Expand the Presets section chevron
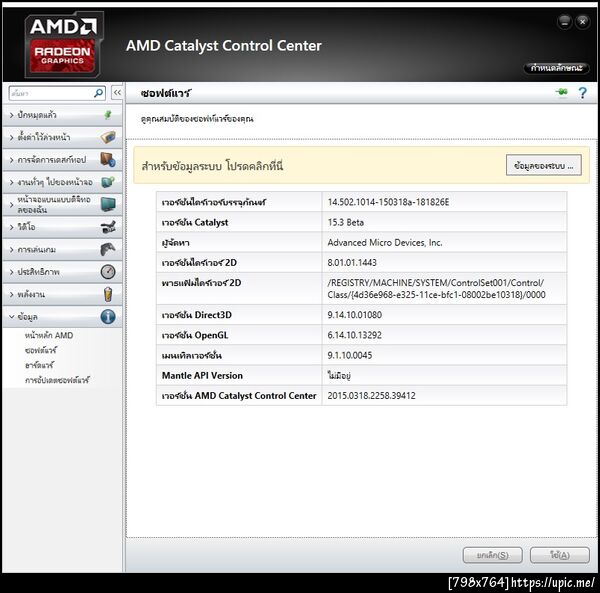Viewport: 600px width, 593px height. 11,137
